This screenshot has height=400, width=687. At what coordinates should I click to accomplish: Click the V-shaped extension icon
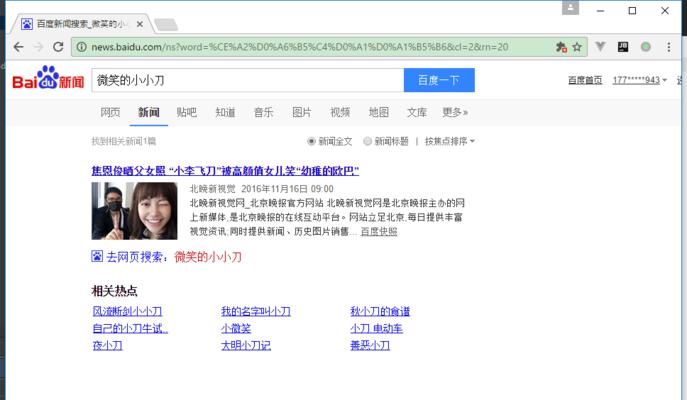(x=600, y=46)
